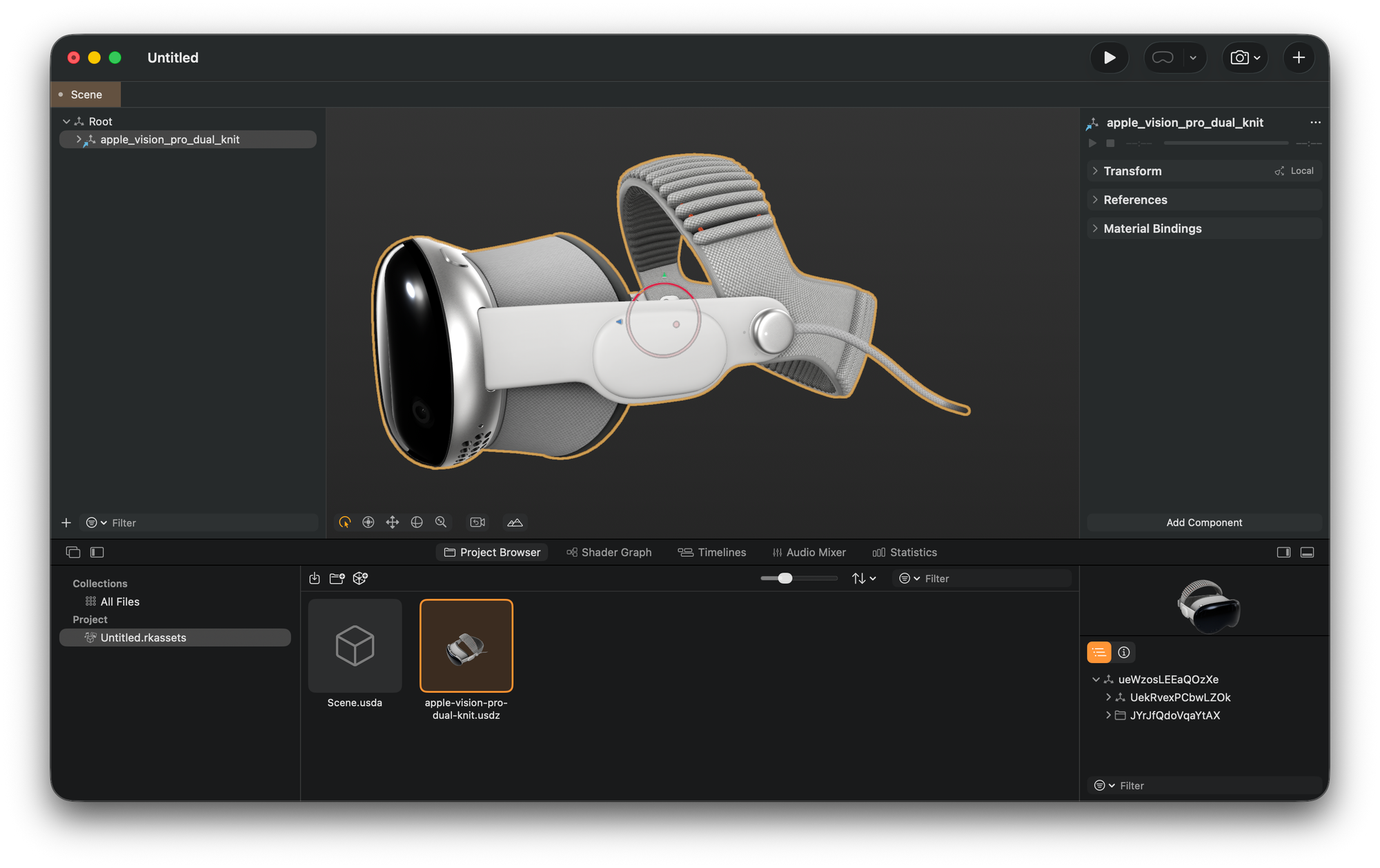
Task: Click the Add Component button
Action: pos(1203,522)
